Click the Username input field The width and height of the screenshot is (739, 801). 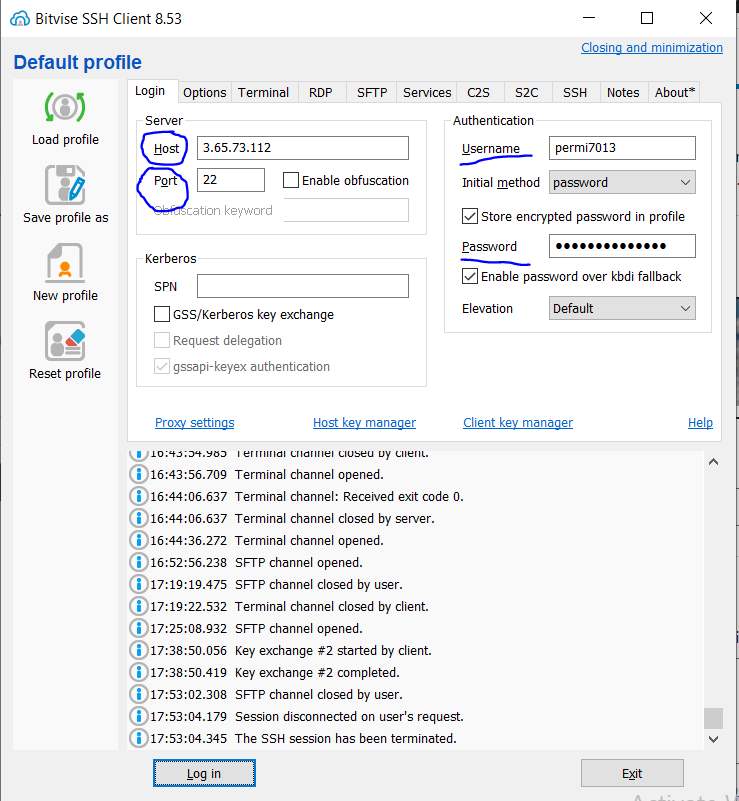click(x=622, y=148)
